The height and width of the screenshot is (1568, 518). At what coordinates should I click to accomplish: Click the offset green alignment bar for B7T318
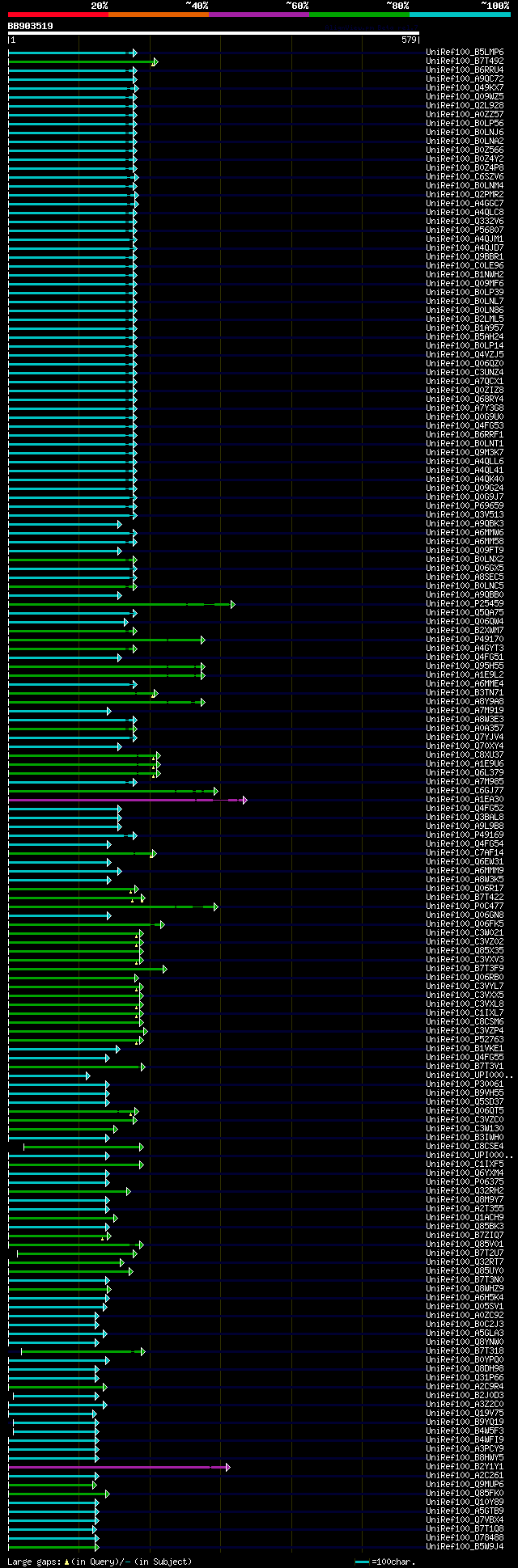(x=83, y=1351)
